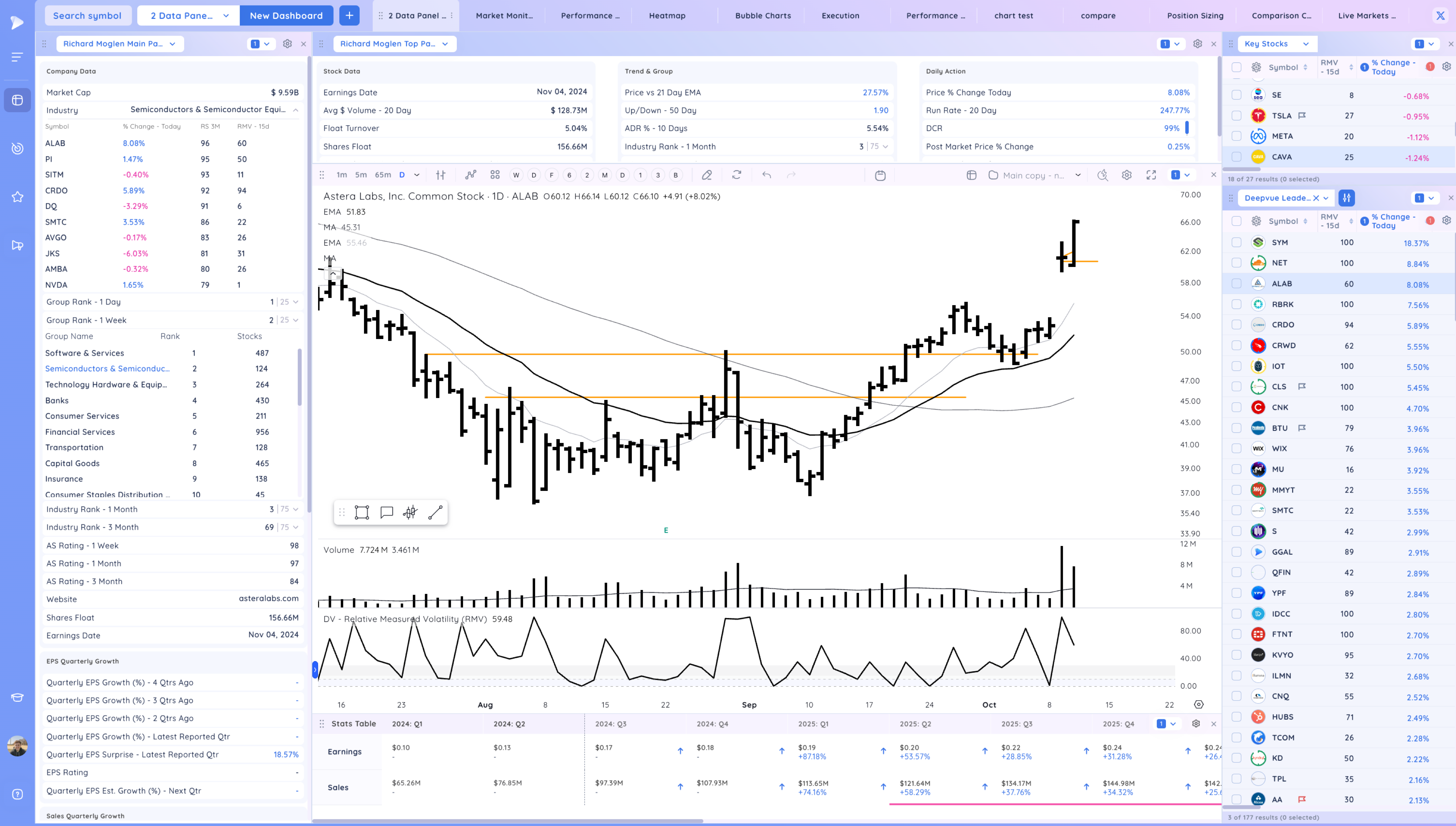Image resolution: width=1456 pixels, height=826 pixels.
Task: Check the TSLA row checkbox
Action: 1237,116
